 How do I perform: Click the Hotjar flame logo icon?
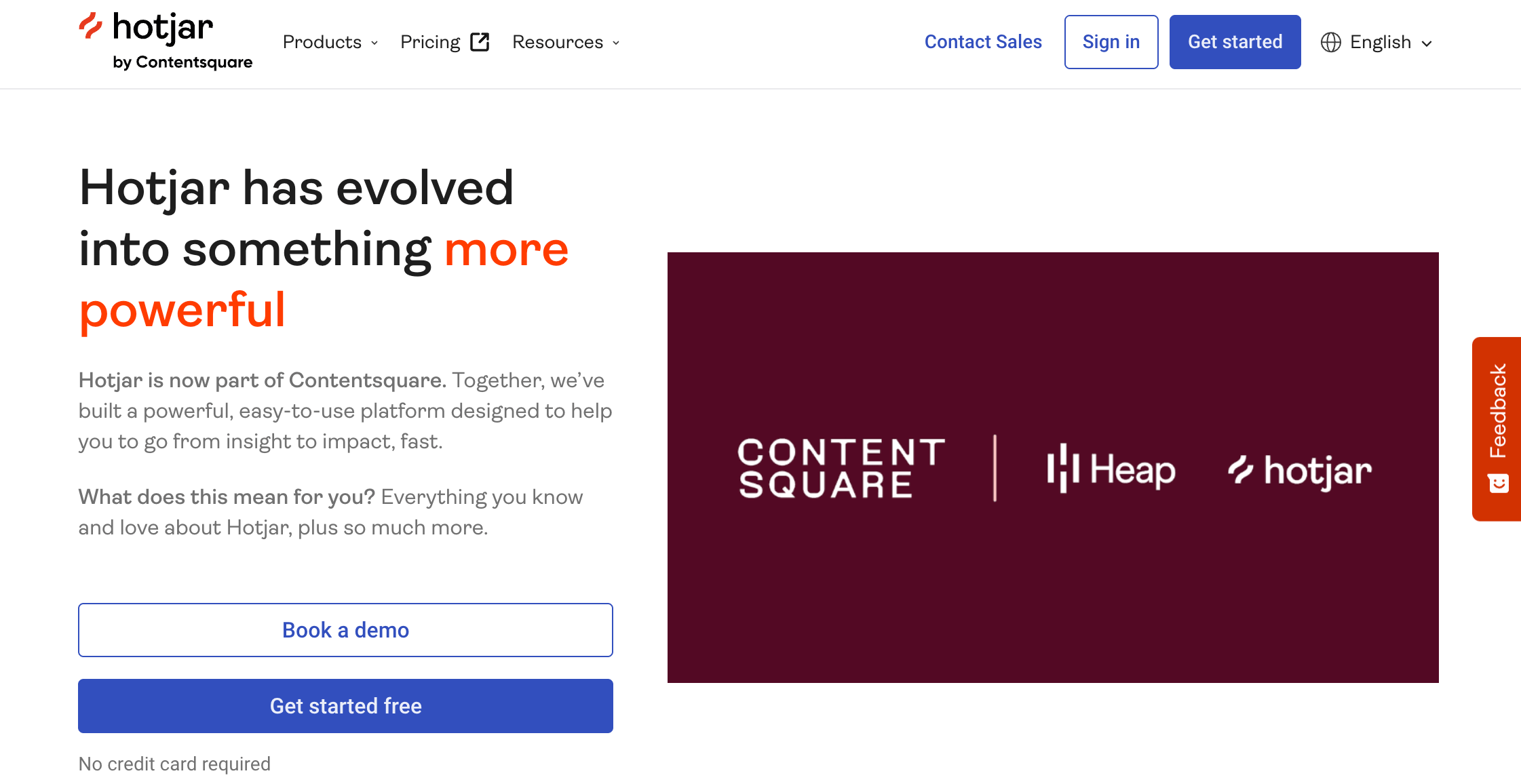[90, 26]
